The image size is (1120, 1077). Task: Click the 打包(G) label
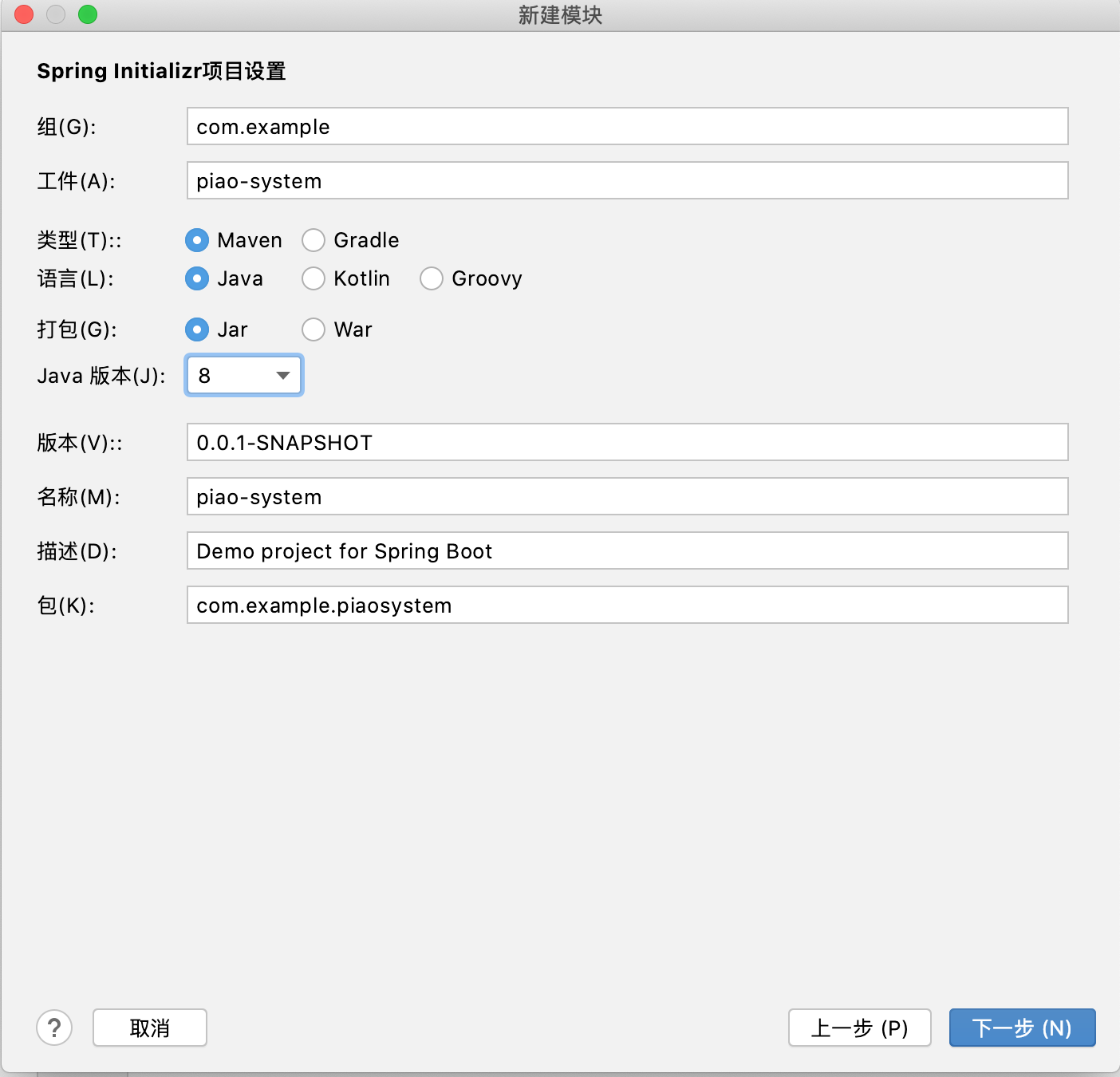(77, 329)
